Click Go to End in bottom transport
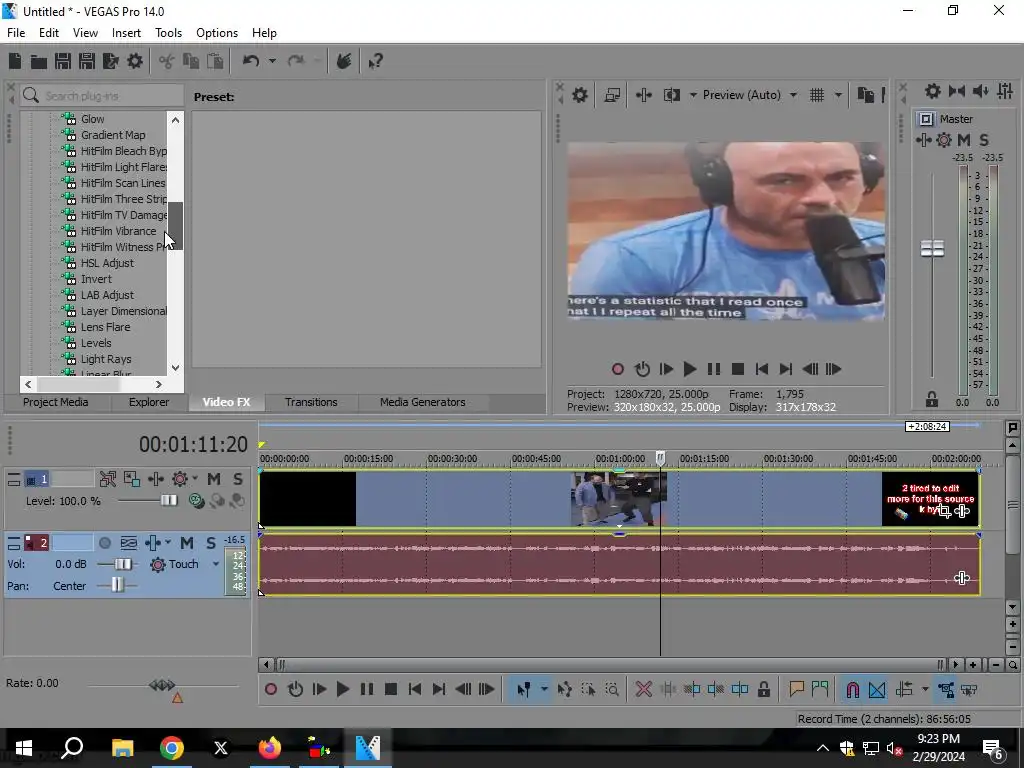This screenshot has height=768, width=1024. (x=439, y=689)
